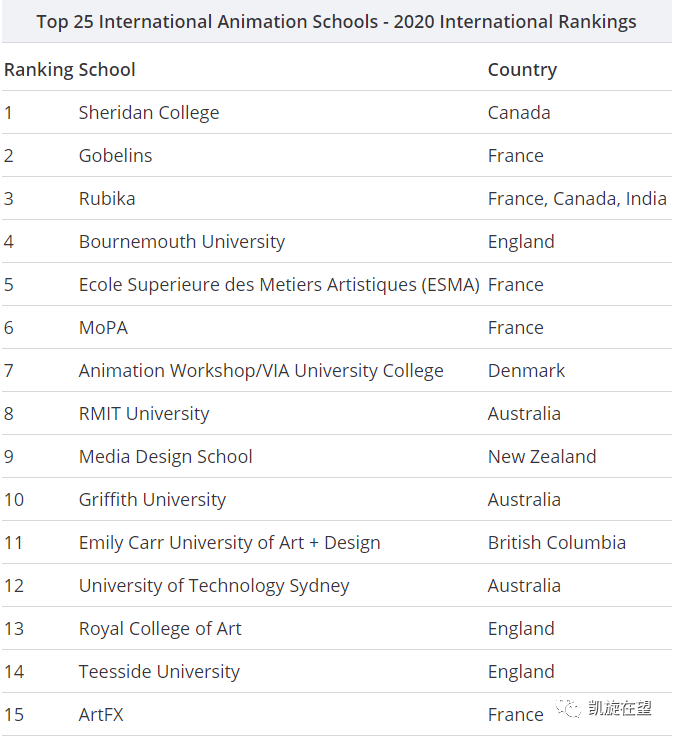
Task: Select Griffith University row
Action: (152, 500)
